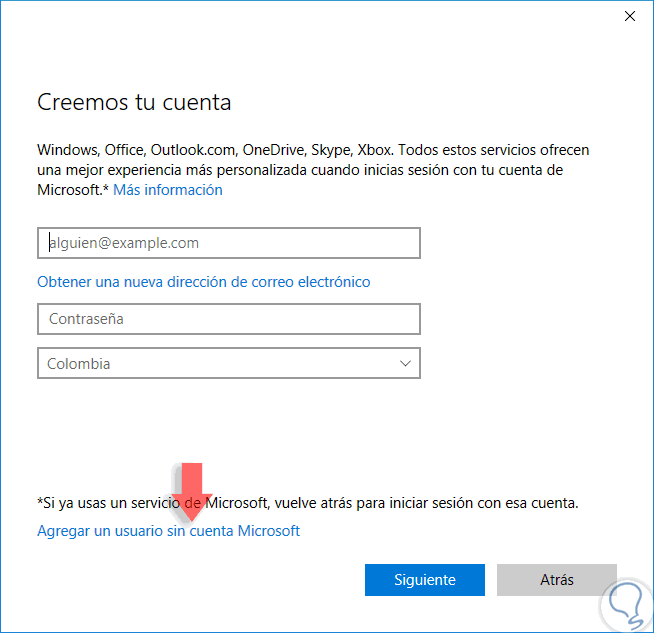Add a user without Microsoft account
This screenshot has width=654, height=633.
click(x=169, y=531)
